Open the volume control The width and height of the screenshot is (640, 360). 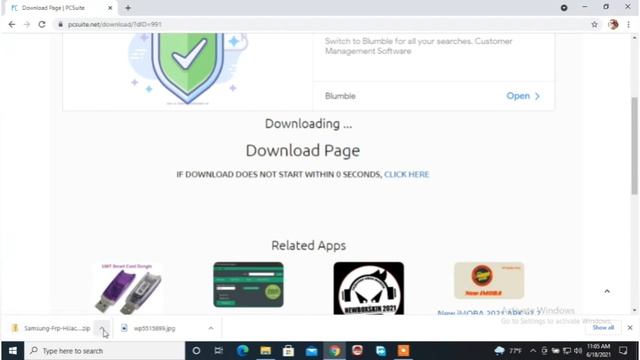pos(578,351)
